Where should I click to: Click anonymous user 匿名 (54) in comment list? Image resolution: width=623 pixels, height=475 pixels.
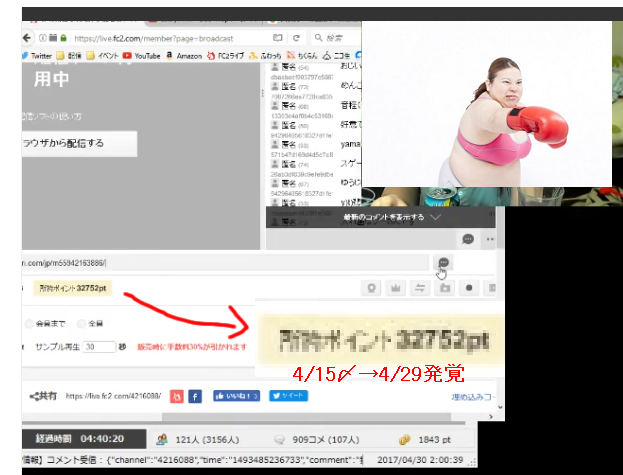290,67
